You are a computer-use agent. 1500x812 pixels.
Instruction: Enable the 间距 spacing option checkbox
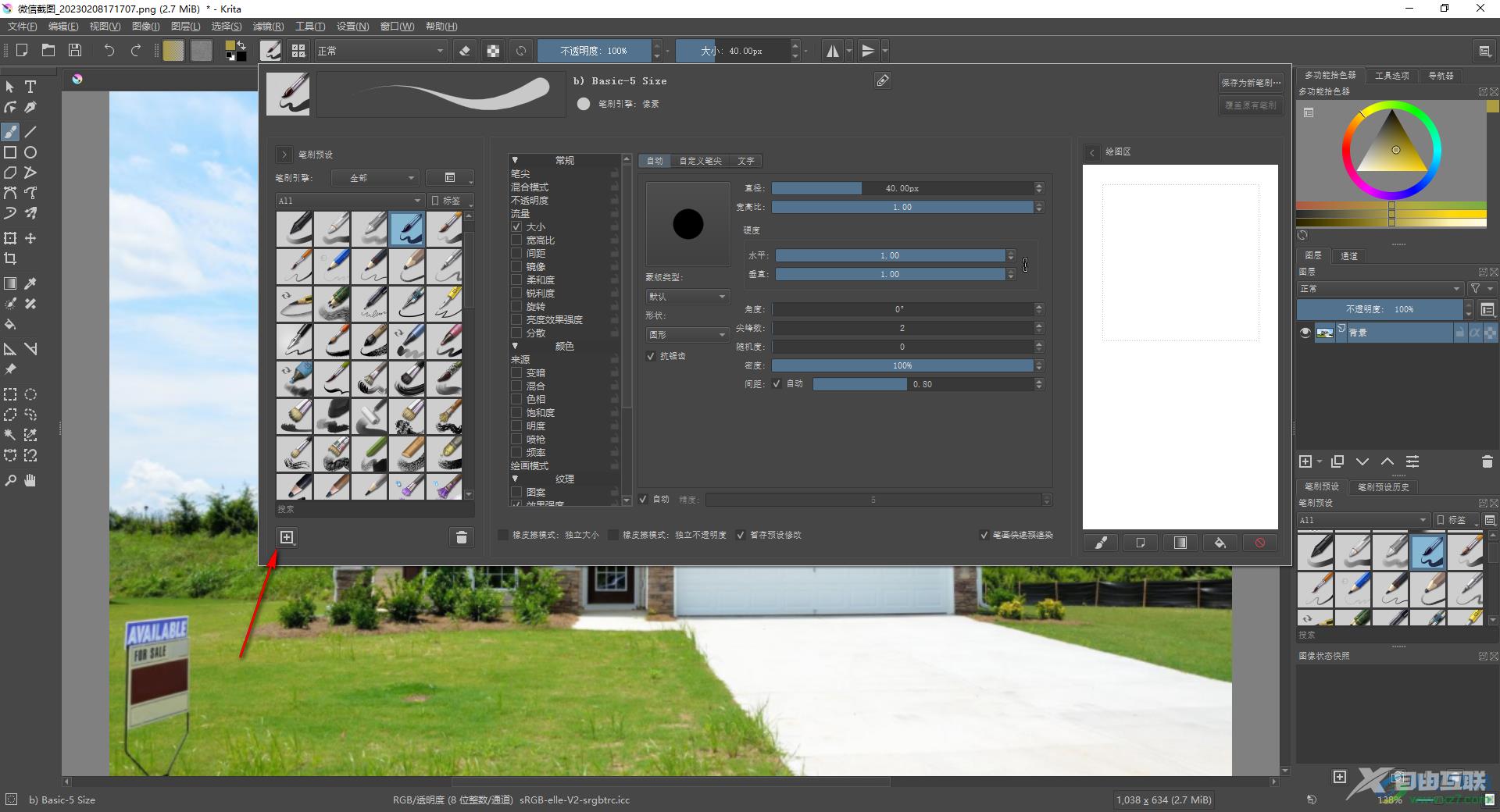tap(516, 254)
